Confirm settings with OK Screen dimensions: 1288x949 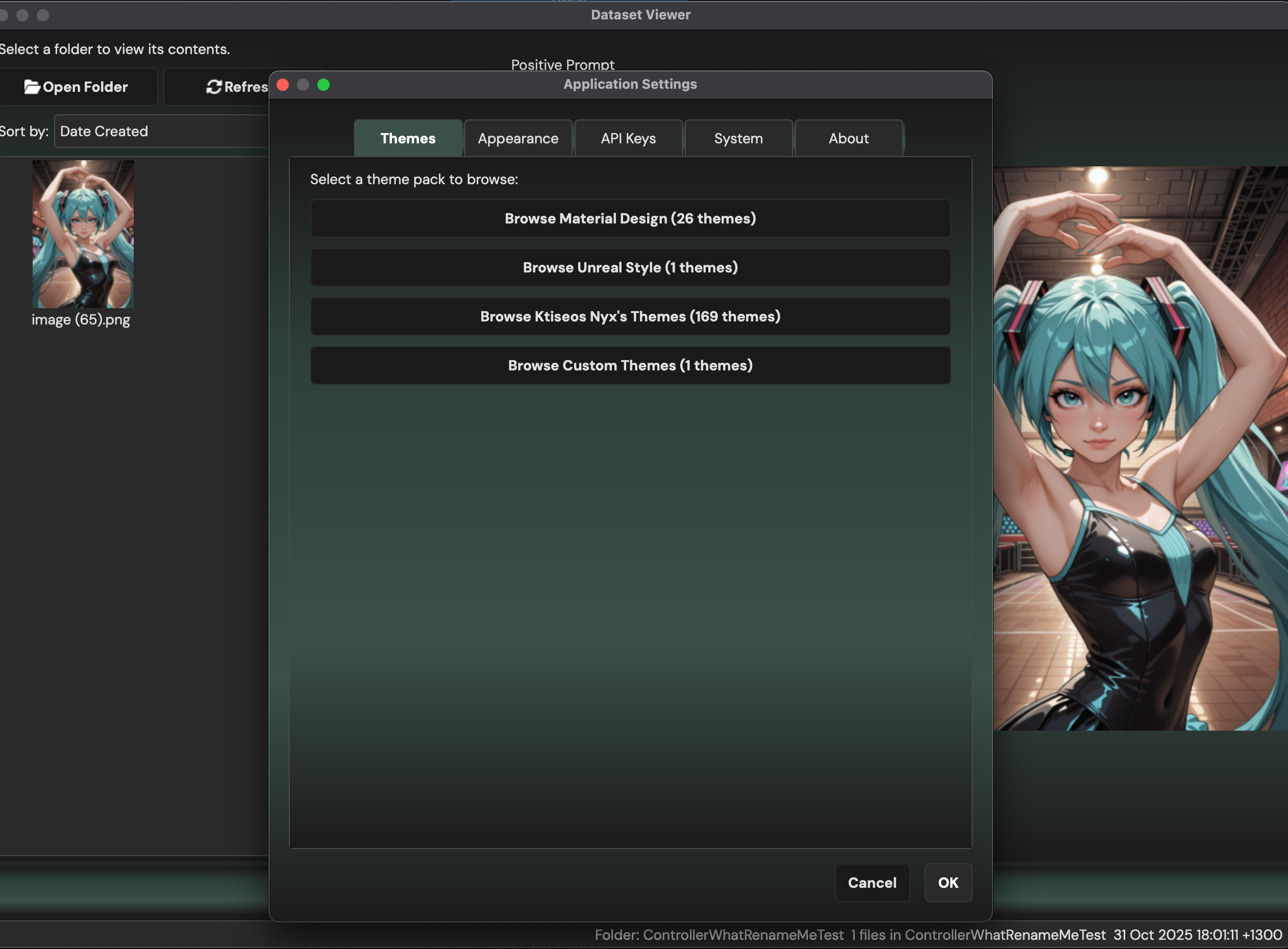[947, 883]
